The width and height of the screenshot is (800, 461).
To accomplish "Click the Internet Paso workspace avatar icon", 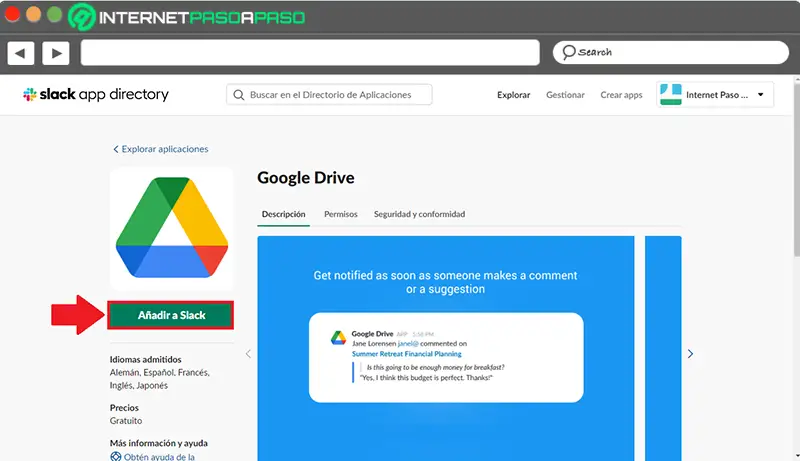I will (670, 94).
